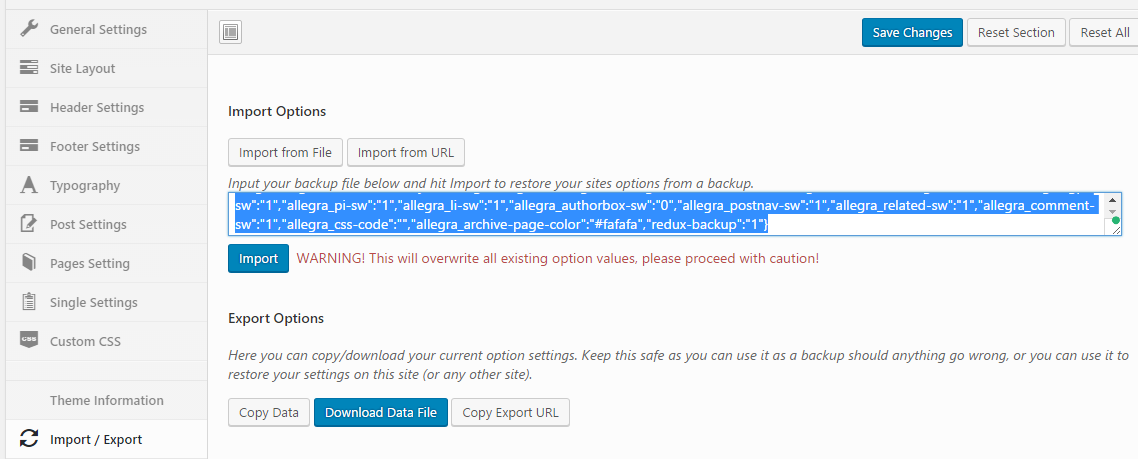The width and height of the screenshot is (1138, 464).
Task: Click the Footer Settings icon
Action: pyautogui.click(x=29, y=146)
